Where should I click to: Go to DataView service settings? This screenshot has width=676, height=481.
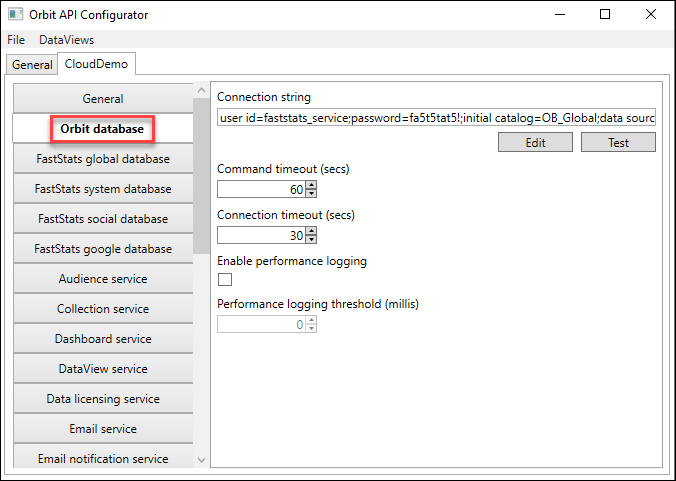coord(103,369)
